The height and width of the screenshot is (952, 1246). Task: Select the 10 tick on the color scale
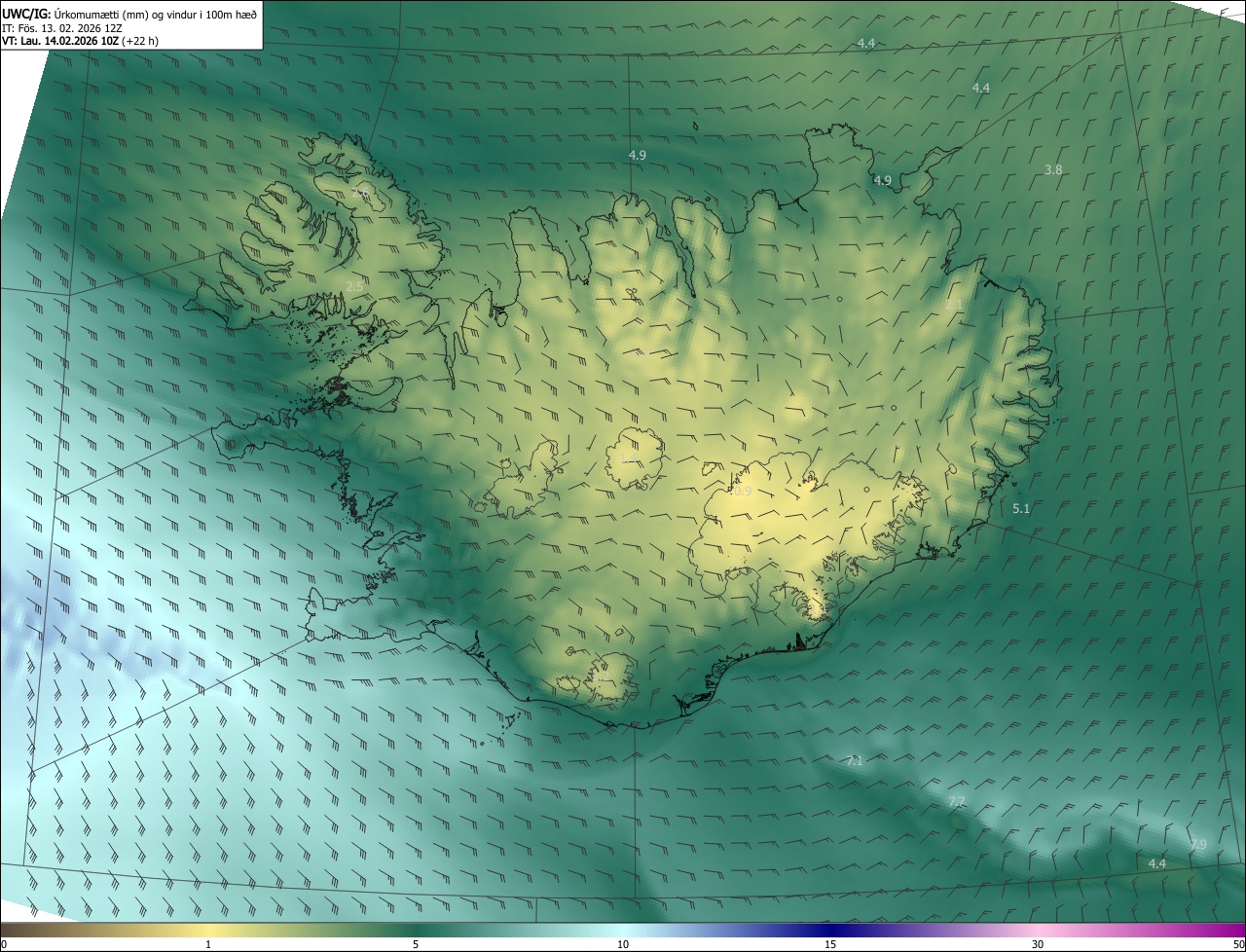pyautogui.click(x=623, y=944)
